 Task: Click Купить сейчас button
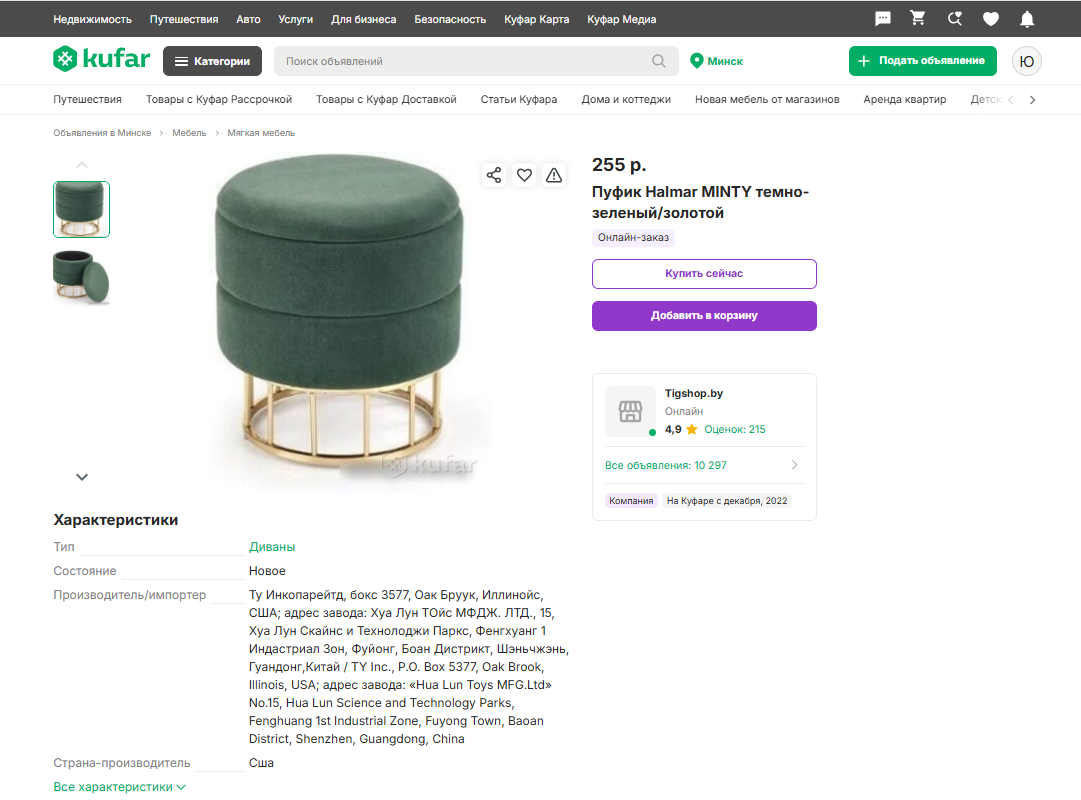pyautogui.click(x=704, y=274)
